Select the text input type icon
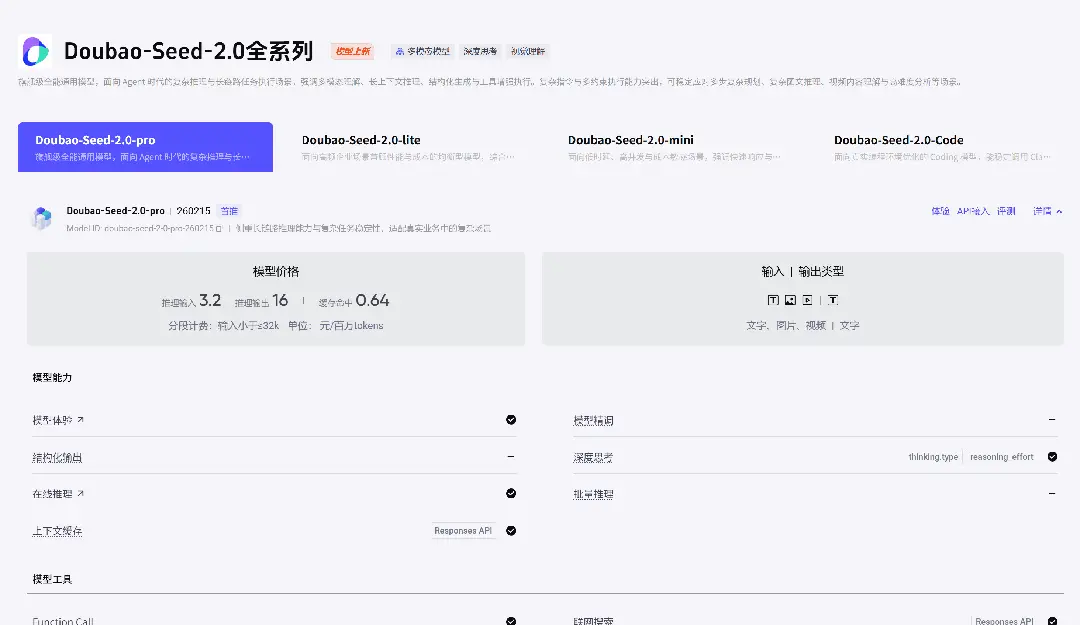 pos(773,300)
